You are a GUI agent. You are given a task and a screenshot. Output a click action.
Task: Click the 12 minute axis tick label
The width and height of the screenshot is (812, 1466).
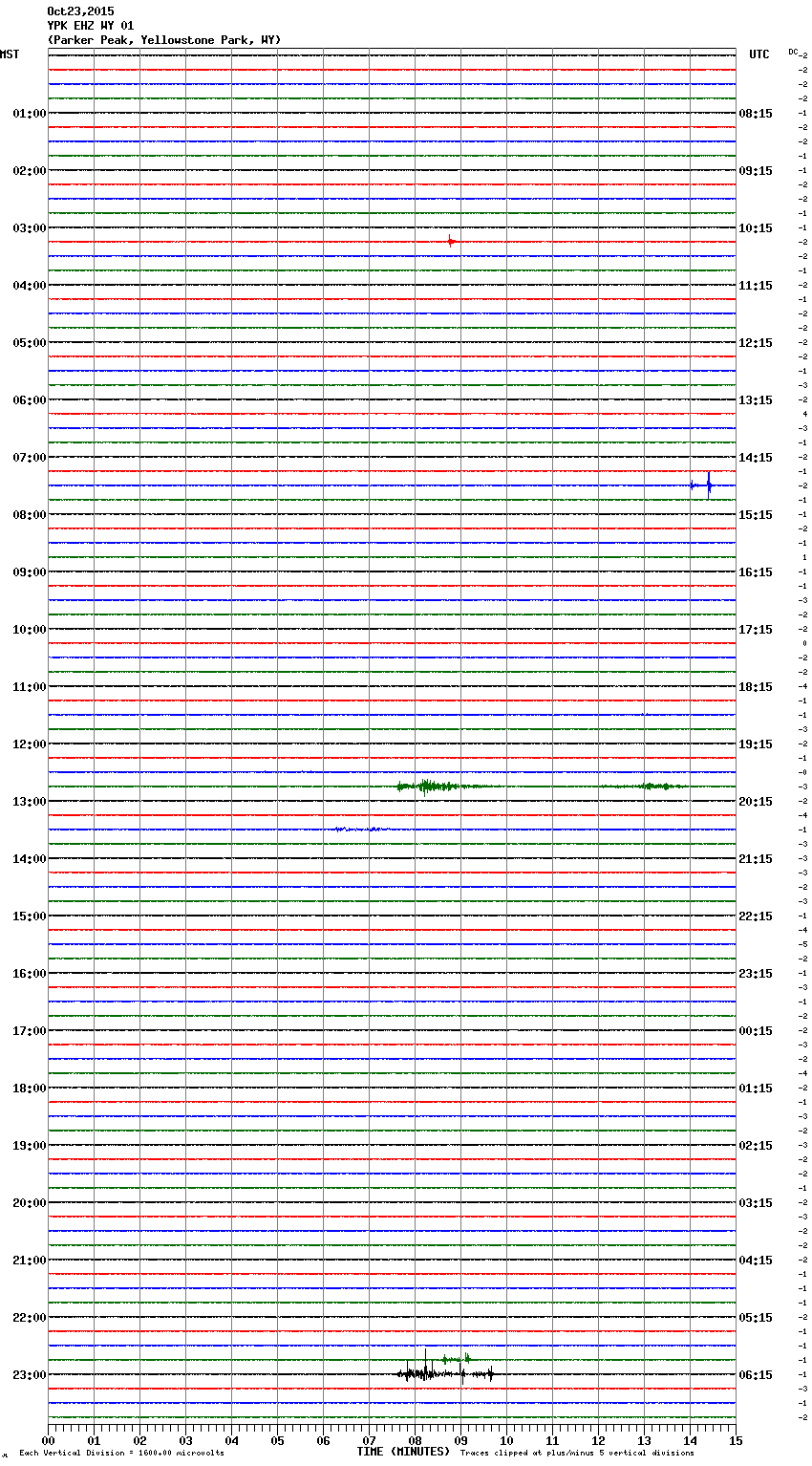[598, 1440]
